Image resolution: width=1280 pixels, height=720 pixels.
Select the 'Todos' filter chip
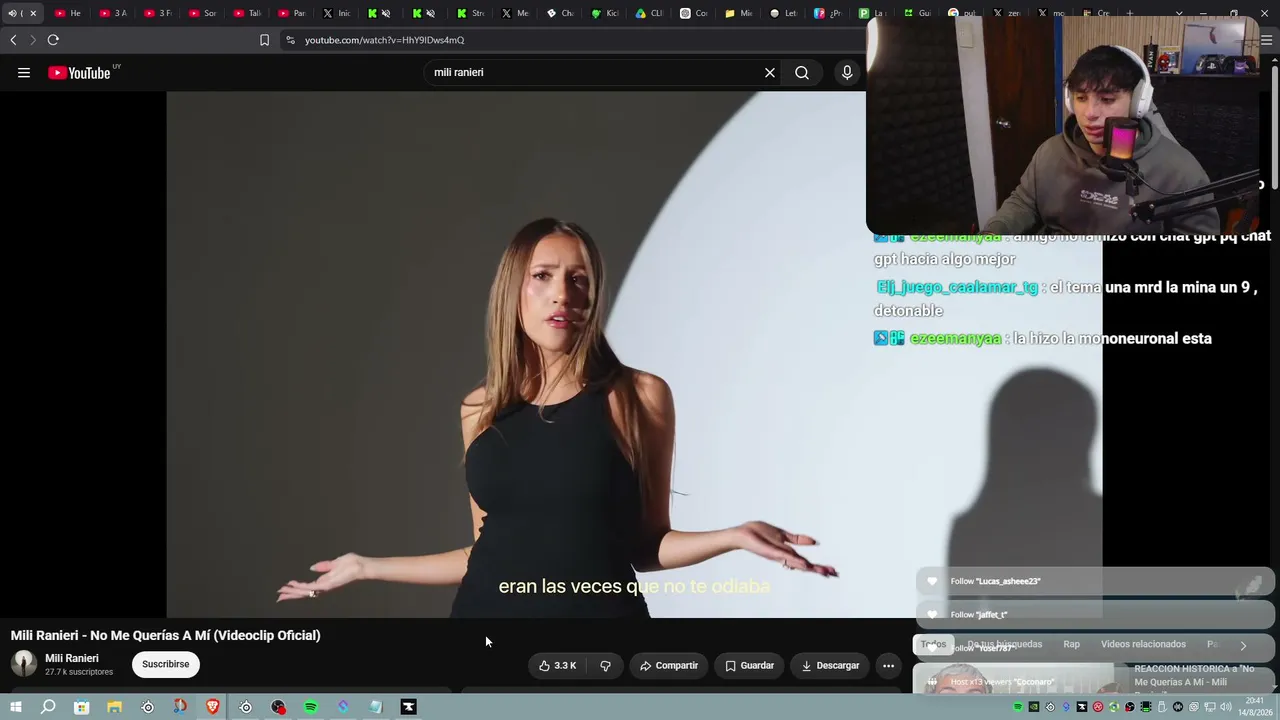pyautogui.click(x=933, y=645)
